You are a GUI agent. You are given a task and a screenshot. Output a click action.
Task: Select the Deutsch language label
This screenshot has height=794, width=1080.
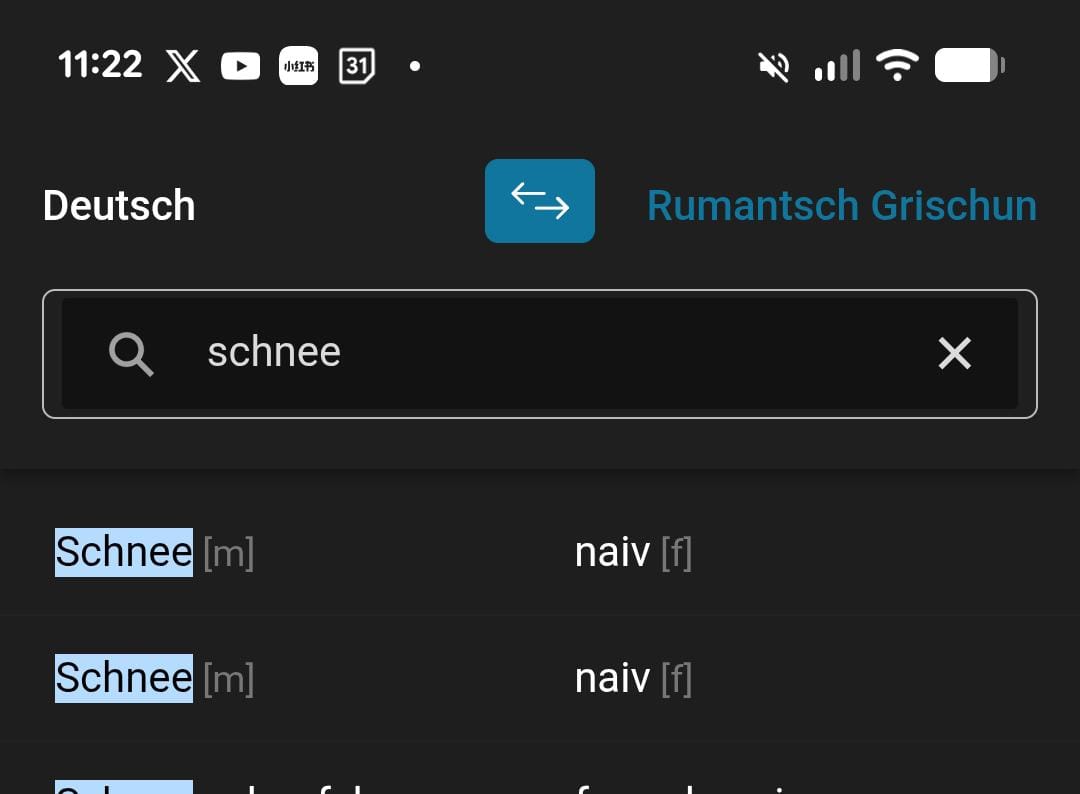coord(119,206)
